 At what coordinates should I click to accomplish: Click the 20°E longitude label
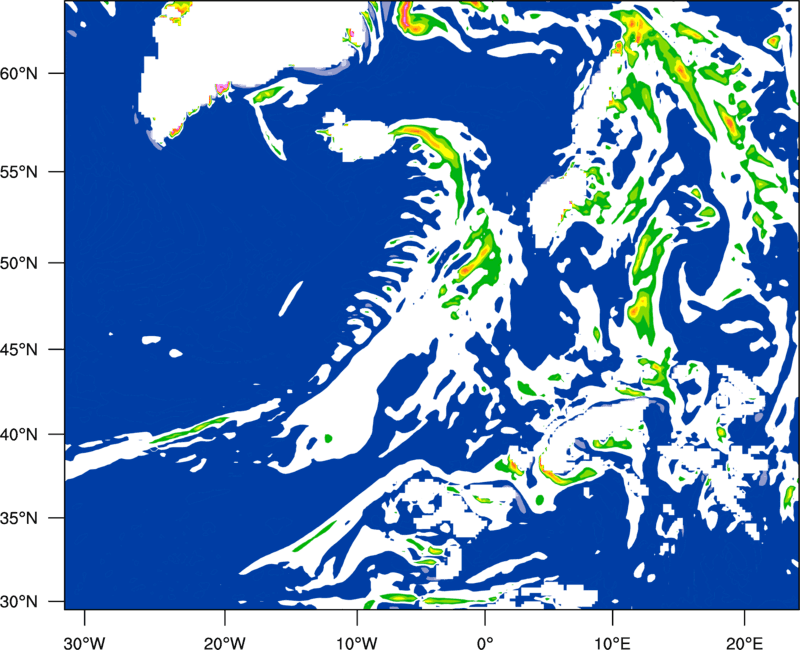(x=744, y=642)
